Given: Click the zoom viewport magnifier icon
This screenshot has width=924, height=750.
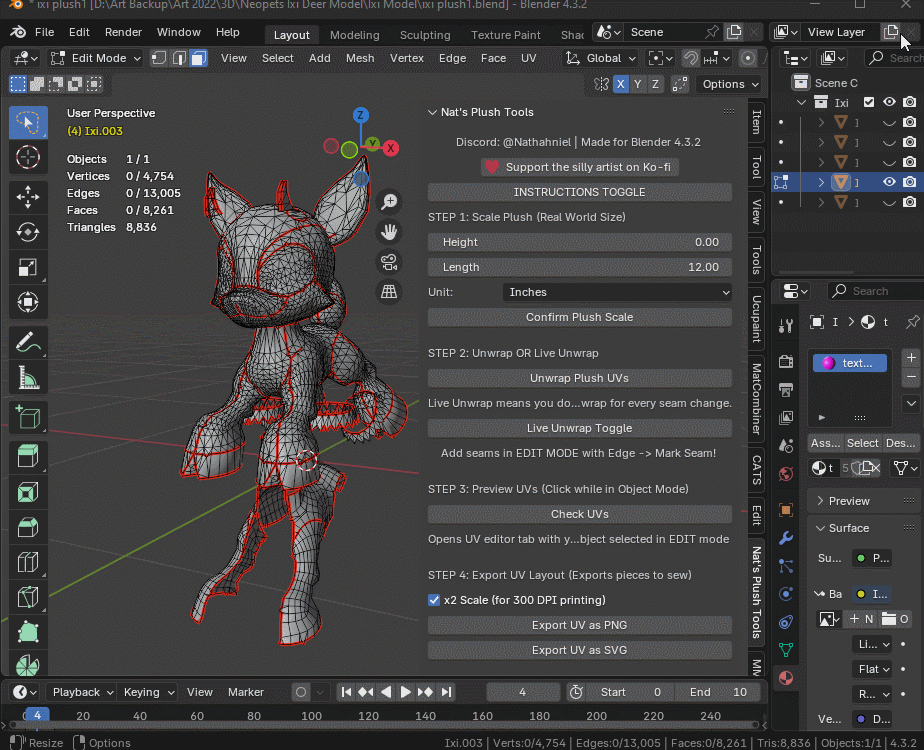Looking at the screenshot, I should point(389,201).
